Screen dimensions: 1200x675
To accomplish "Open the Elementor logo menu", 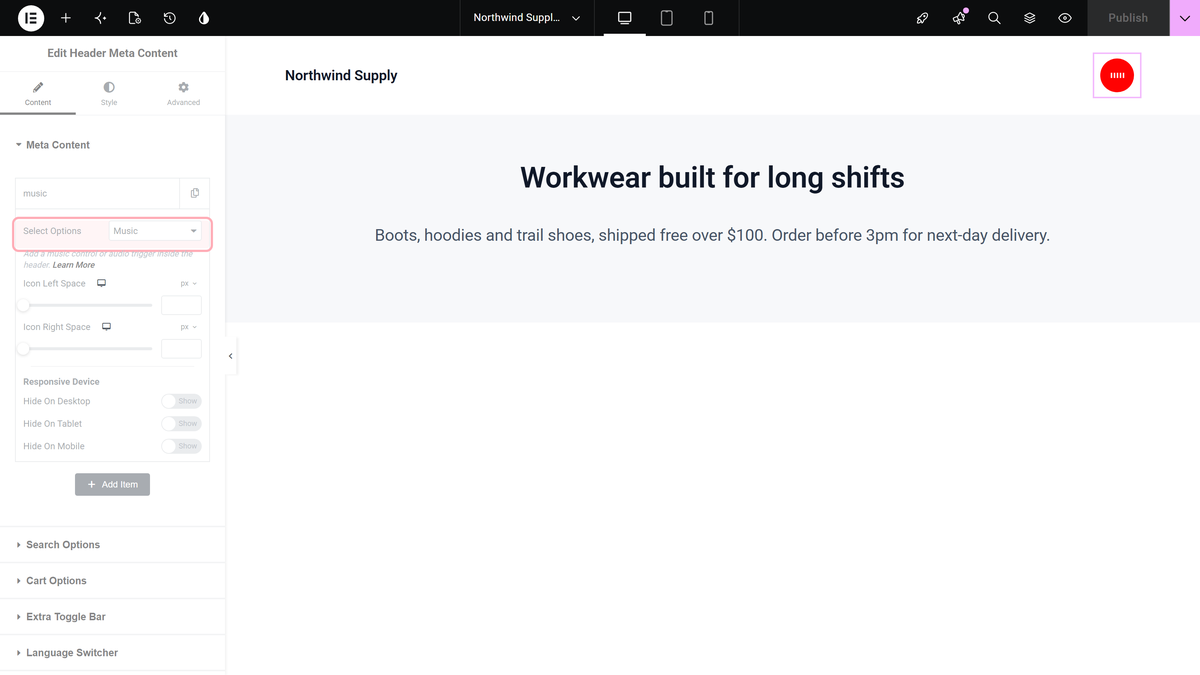I will coord(31,18).
